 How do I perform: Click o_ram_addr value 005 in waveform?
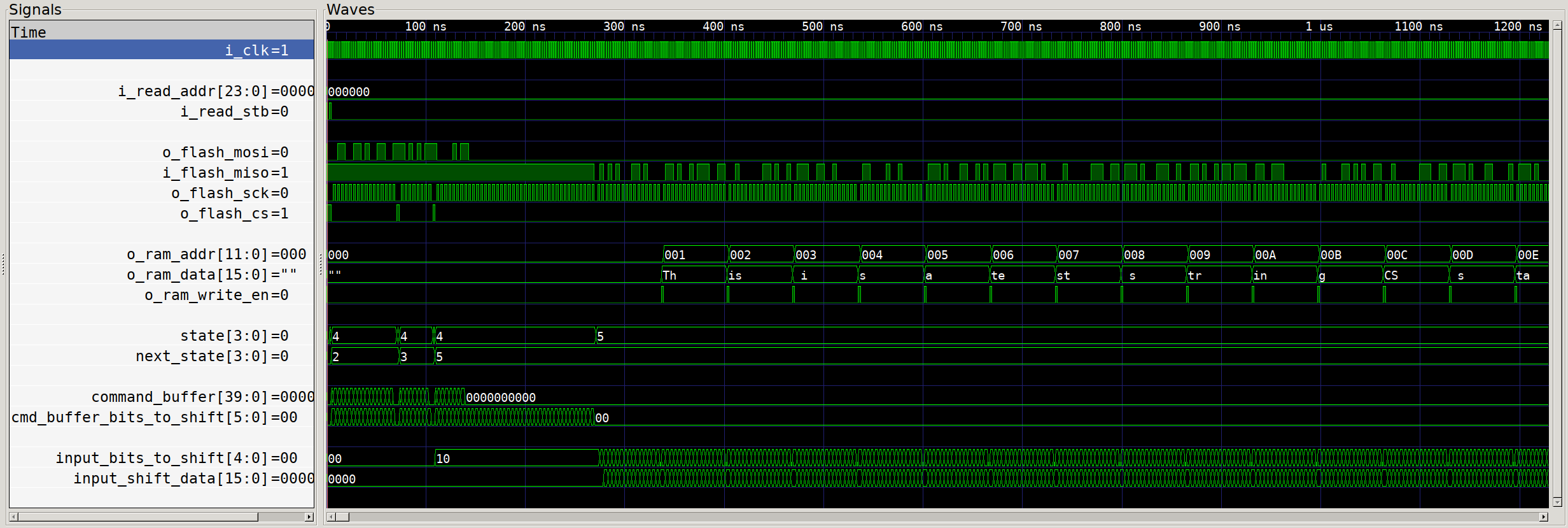937,255
